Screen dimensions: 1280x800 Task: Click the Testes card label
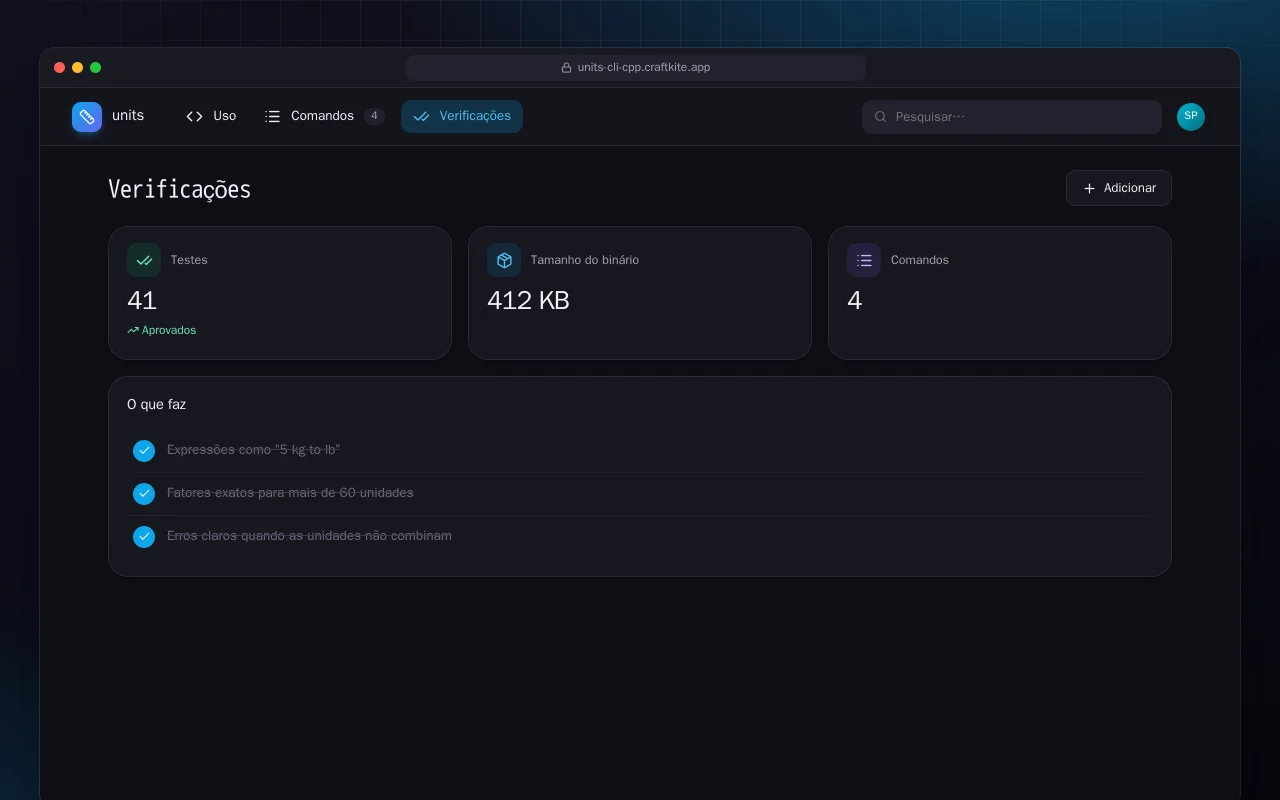tap(189, 260)
